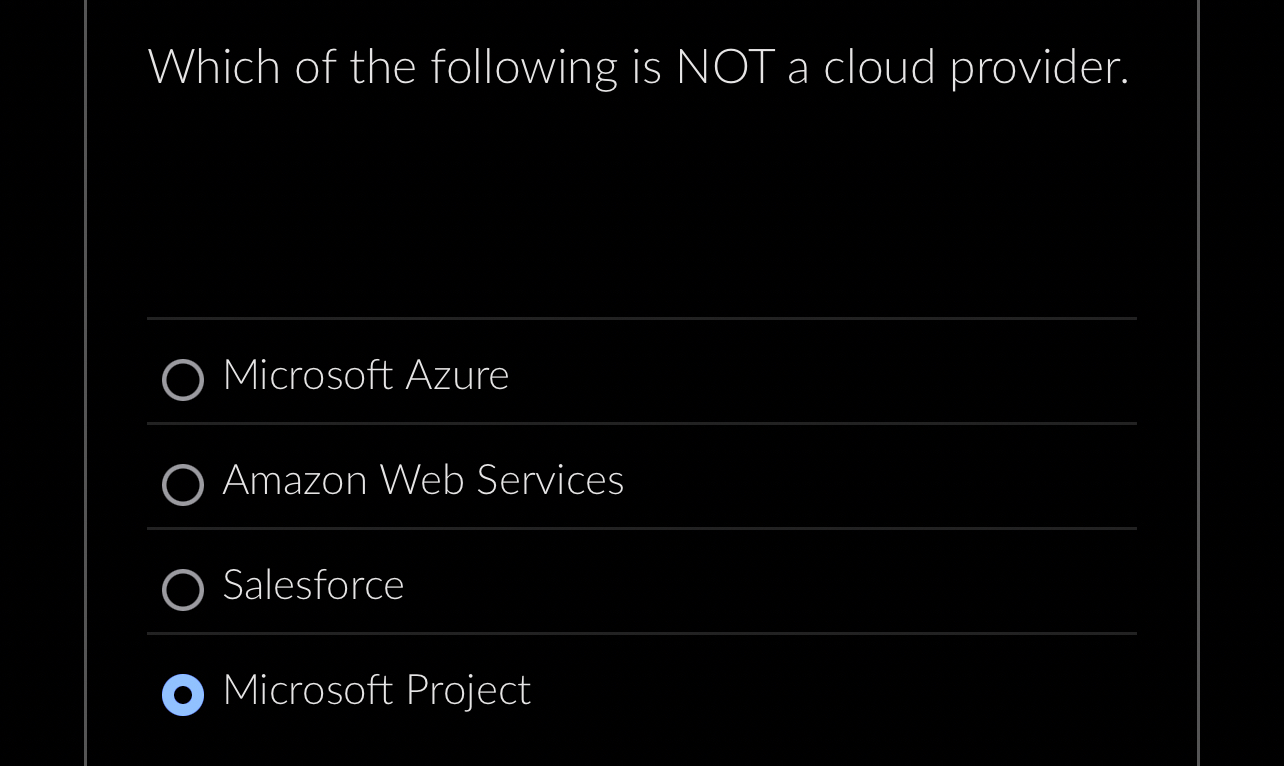The height and width of the screenshot is (766, 1284).
Task: Click anywhere on the Microsoft Azure answer row
Action: coord(640,377)
